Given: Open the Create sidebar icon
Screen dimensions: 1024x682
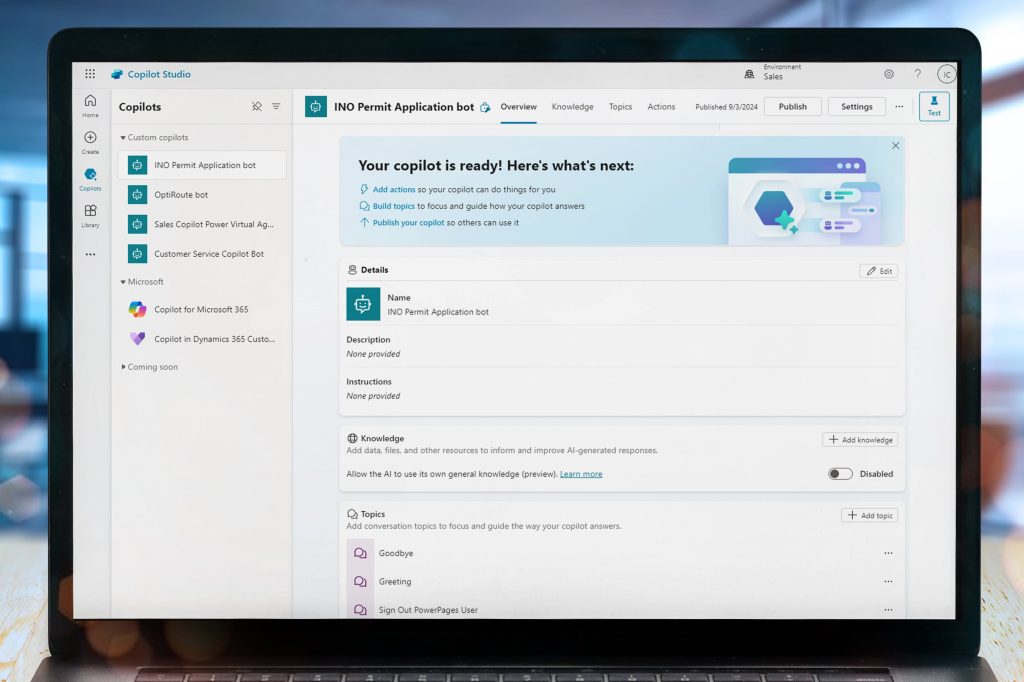Looking at the screenshot, I should pyautogui.click(x=90, y=142).
